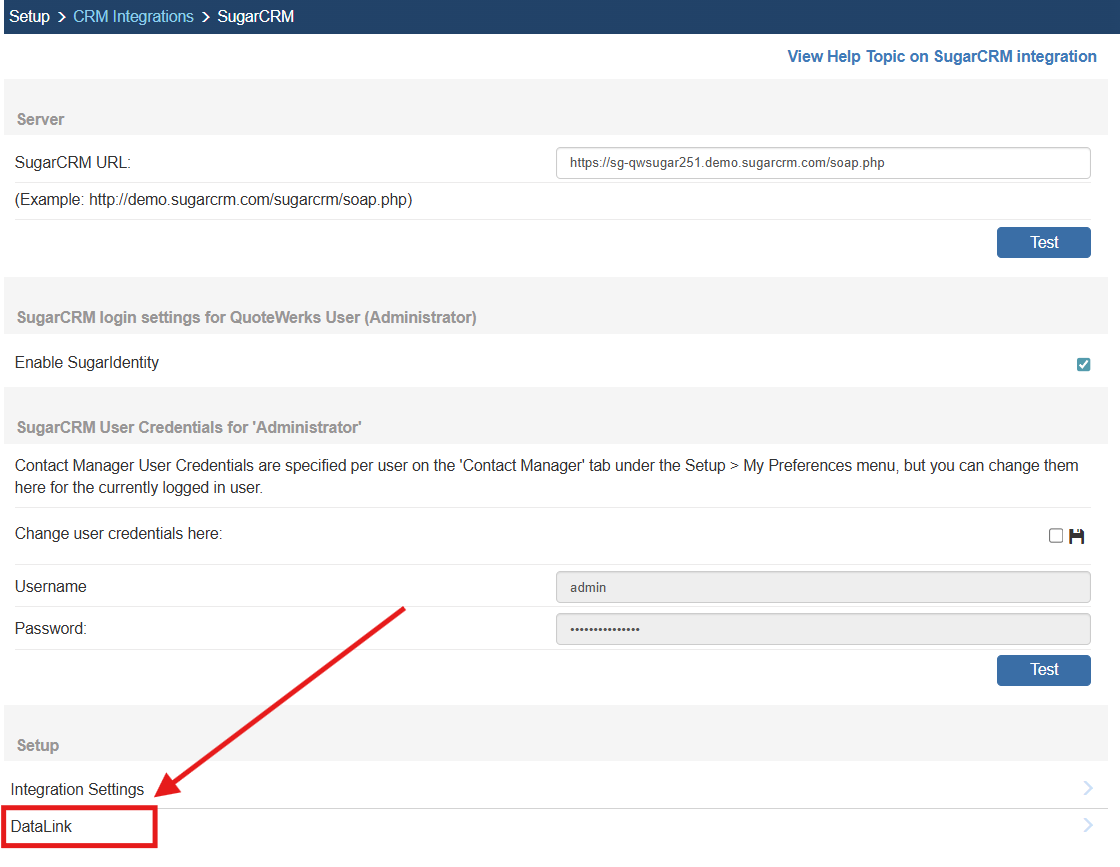Image resolution: width=1120 pixels, height=867 pixels.
Task: Select the DataLink setup entry label
Action: tap(41, 827)
